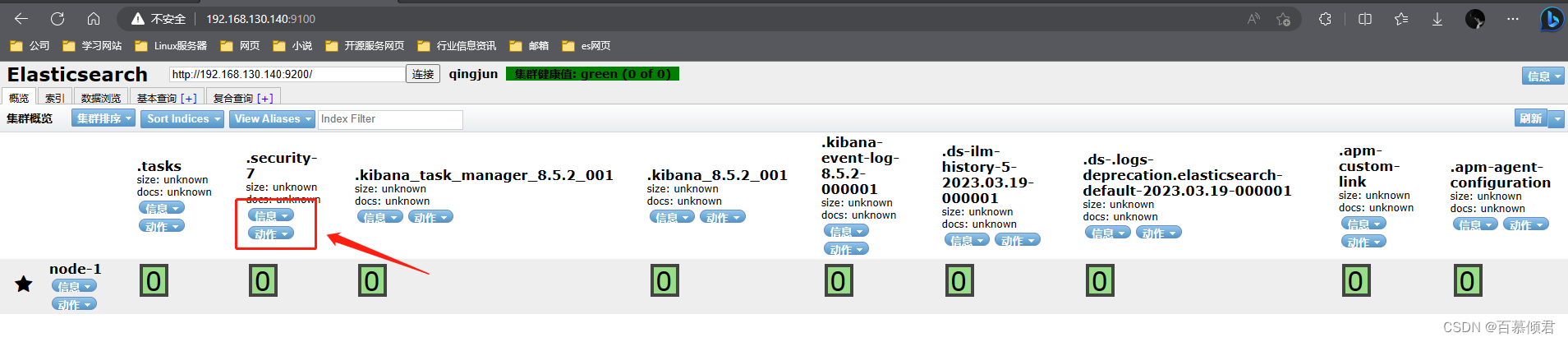Open 动作 dropdown for .tasks index
Image resolution: width=1568 pixels, height=342 pixels.
click(162, 226)
